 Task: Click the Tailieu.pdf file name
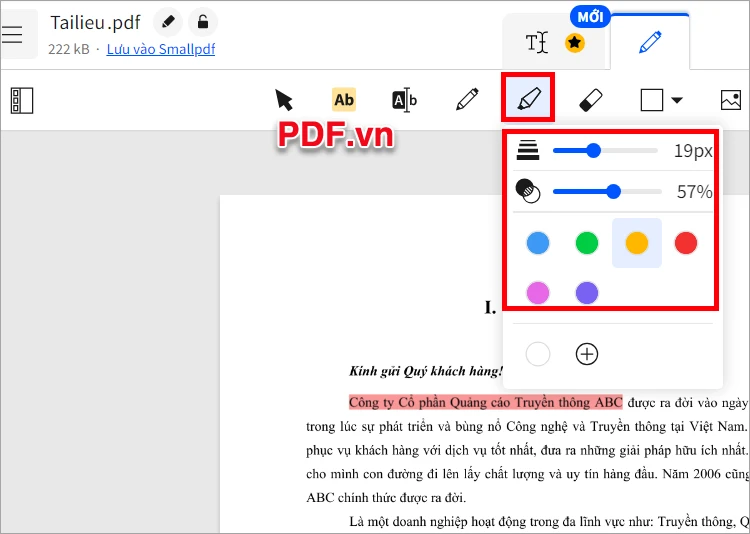coord(95,22)
